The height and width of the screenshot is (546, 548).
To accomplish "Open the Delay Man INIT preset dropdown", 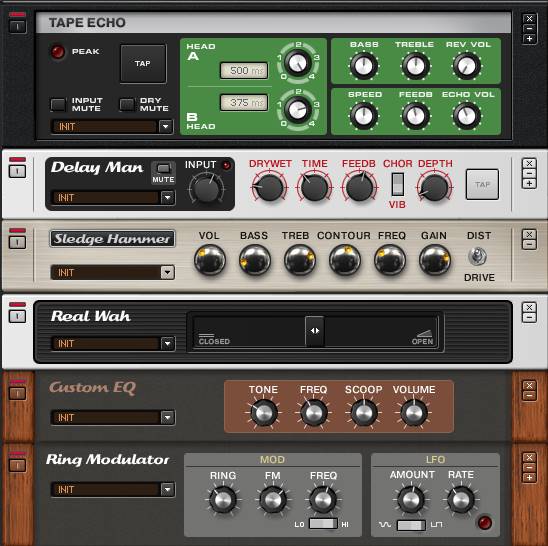I will click(x=113, y=198).
